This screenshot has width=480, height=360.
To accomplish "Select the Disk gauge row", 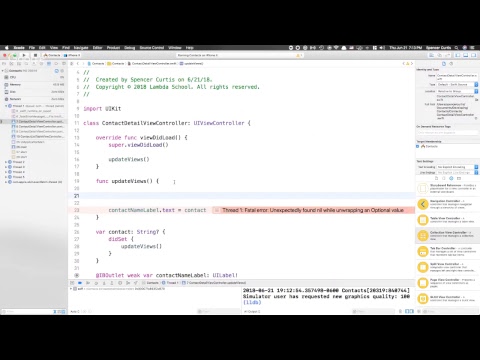I will 34,92.
